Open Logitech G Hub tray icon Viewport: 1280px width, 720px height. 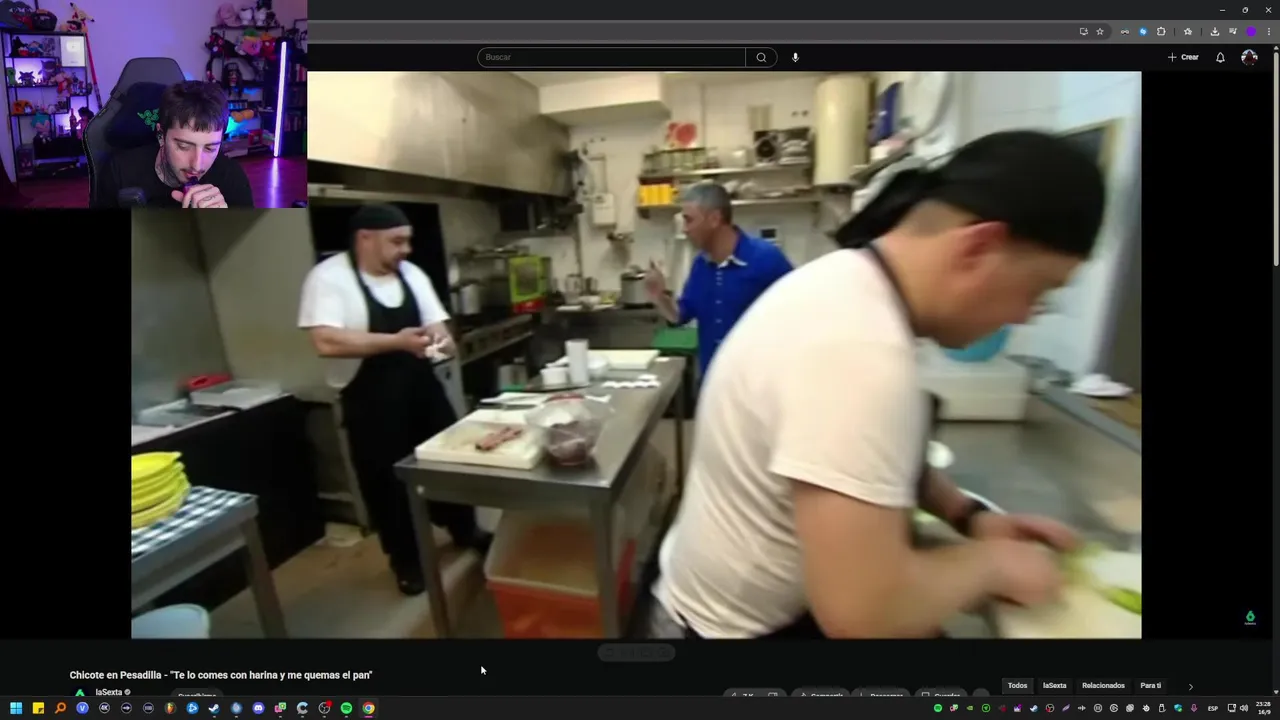pos(1114,708)
